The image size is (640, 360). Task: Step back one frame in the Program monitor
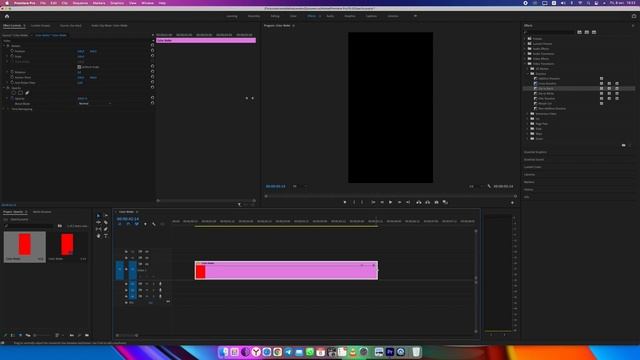coord(382,202)
